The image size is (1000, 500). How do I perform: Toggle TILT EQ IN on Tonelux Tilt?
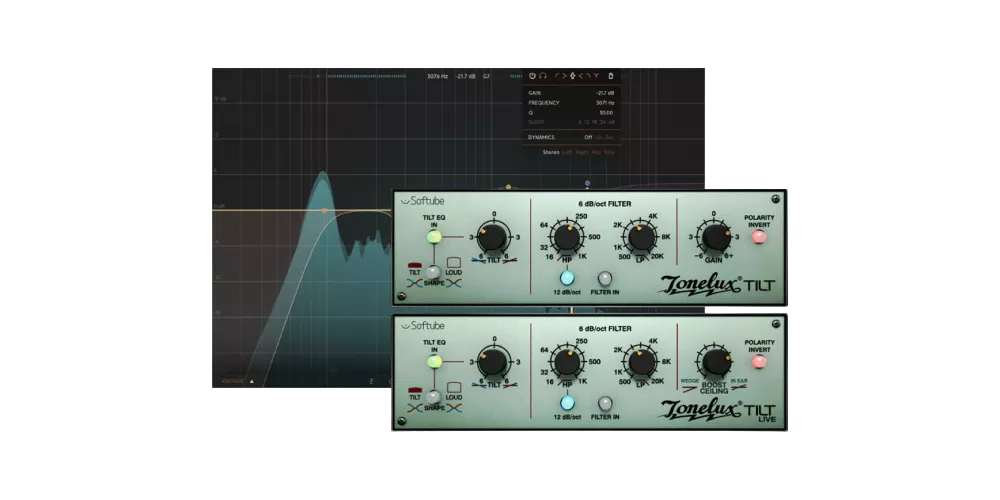[x=434, y=237]
